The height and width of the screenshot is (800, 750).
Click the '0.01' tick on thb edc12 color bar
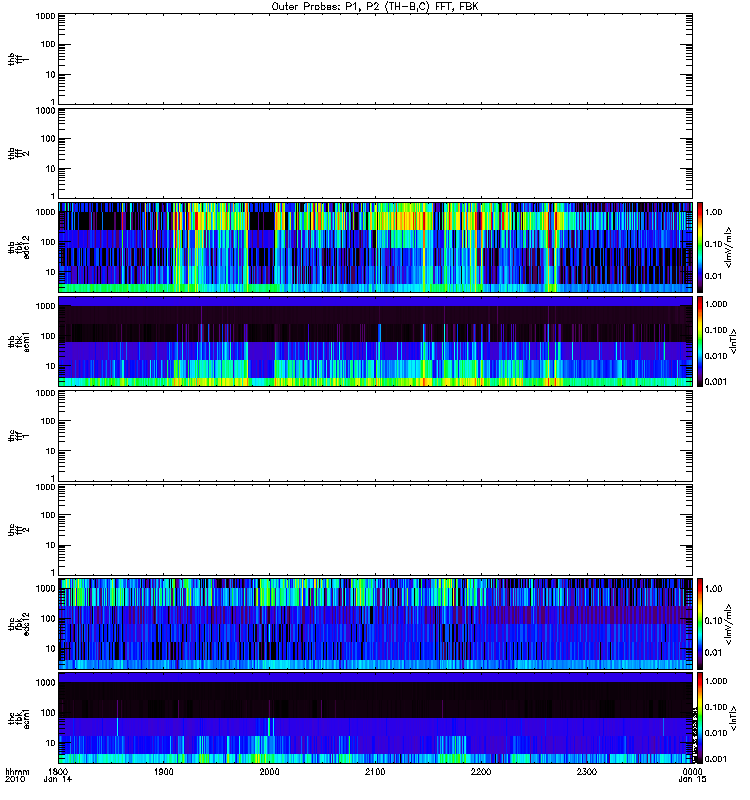[x=713, y=276]
